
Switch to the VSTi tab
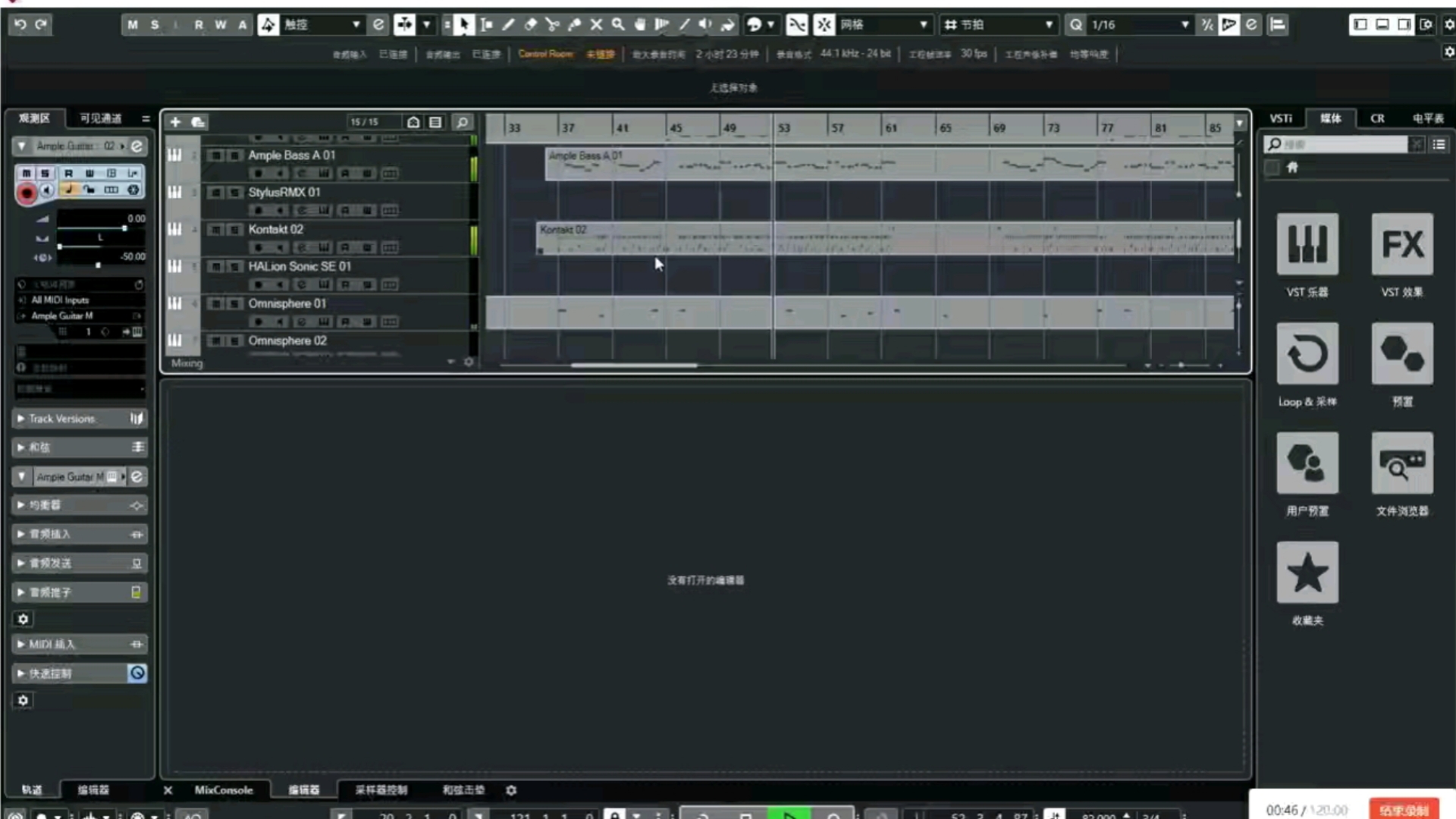pyautogui.click(x=1281, y=118)
